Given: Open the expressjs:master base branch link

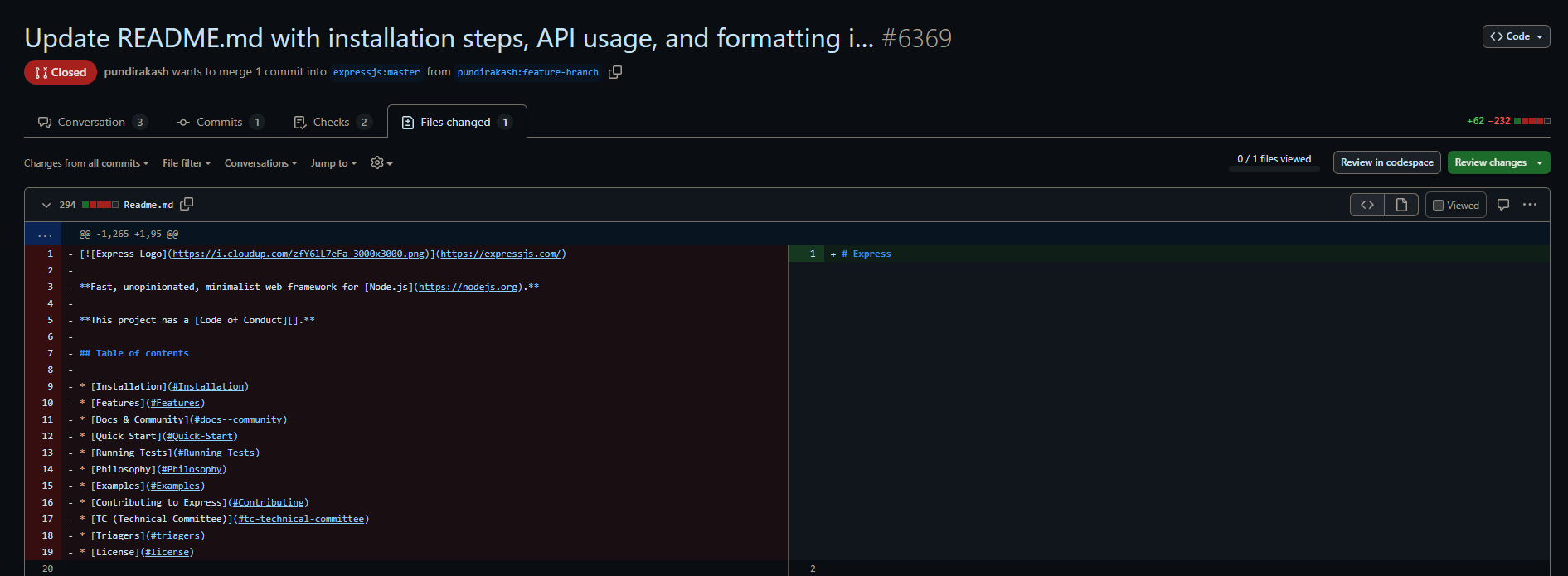Looking at the screenshot, I should [376, 72].
